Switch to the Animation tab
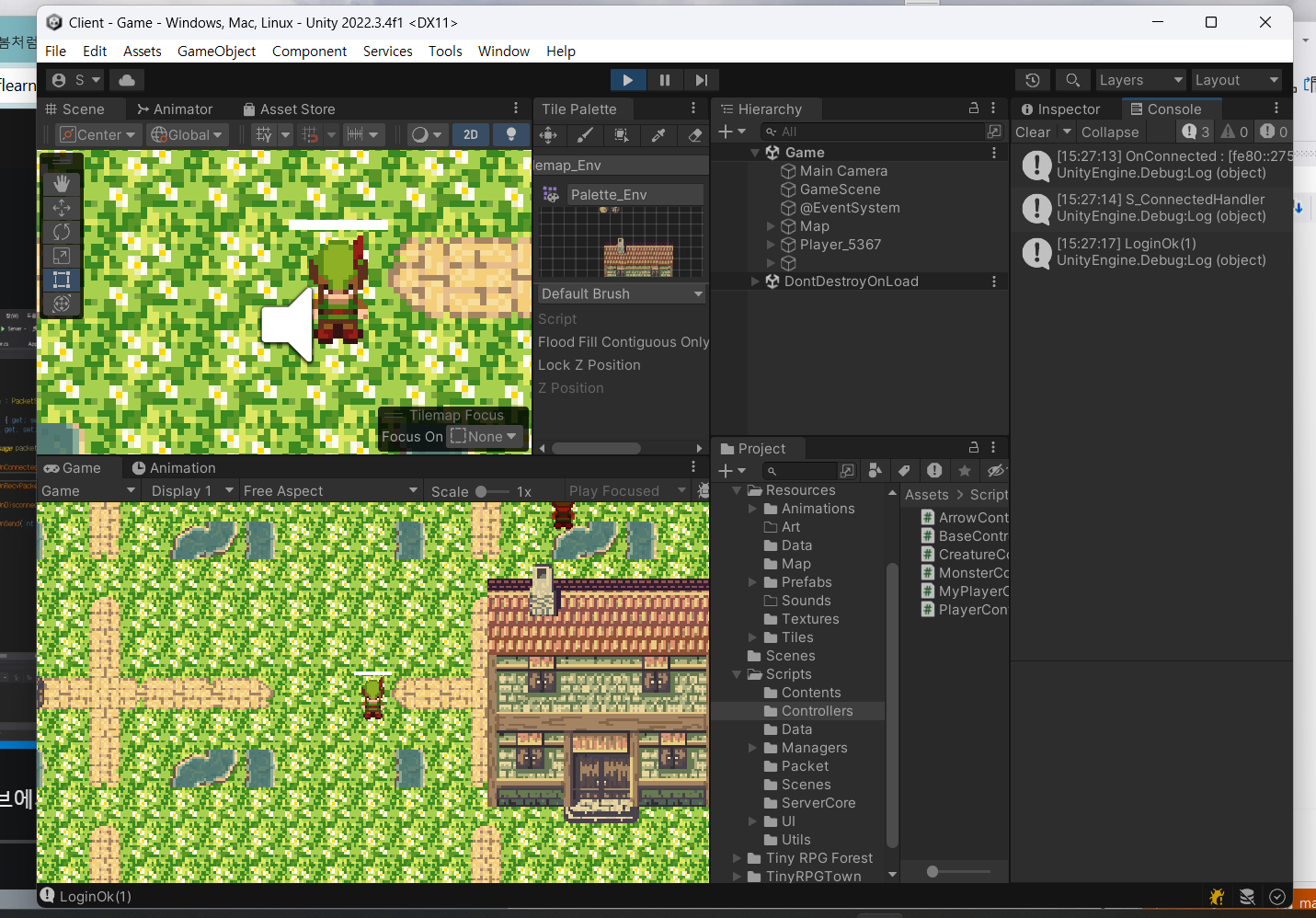The width and height of the screenshot is (1316, 918). coord(174,468)
